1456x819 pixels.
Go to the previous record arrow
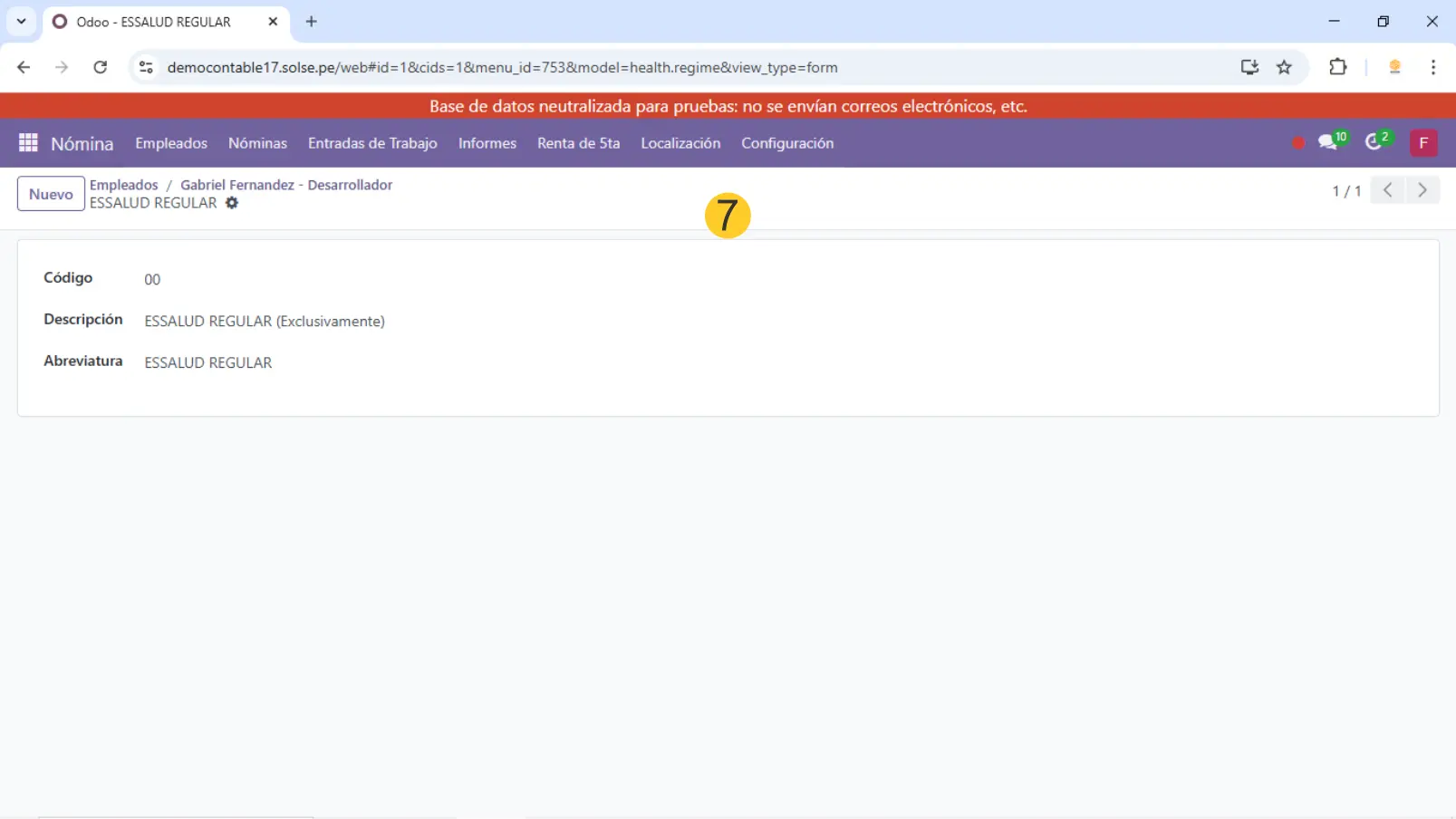click(1387, 190)
